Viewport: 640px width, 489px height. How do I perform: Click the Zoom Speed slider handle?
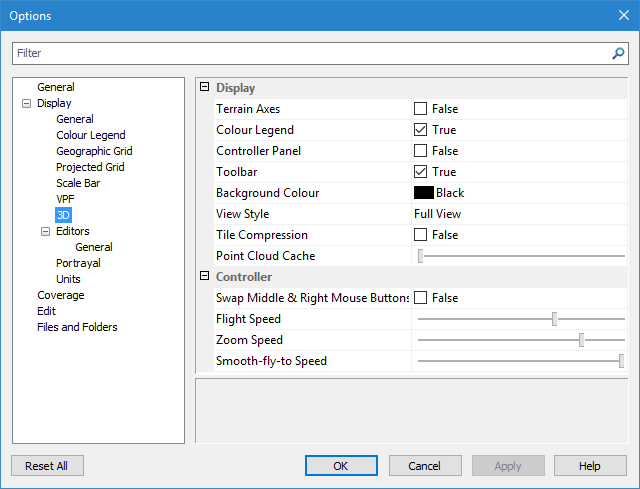tap(581, 340)
